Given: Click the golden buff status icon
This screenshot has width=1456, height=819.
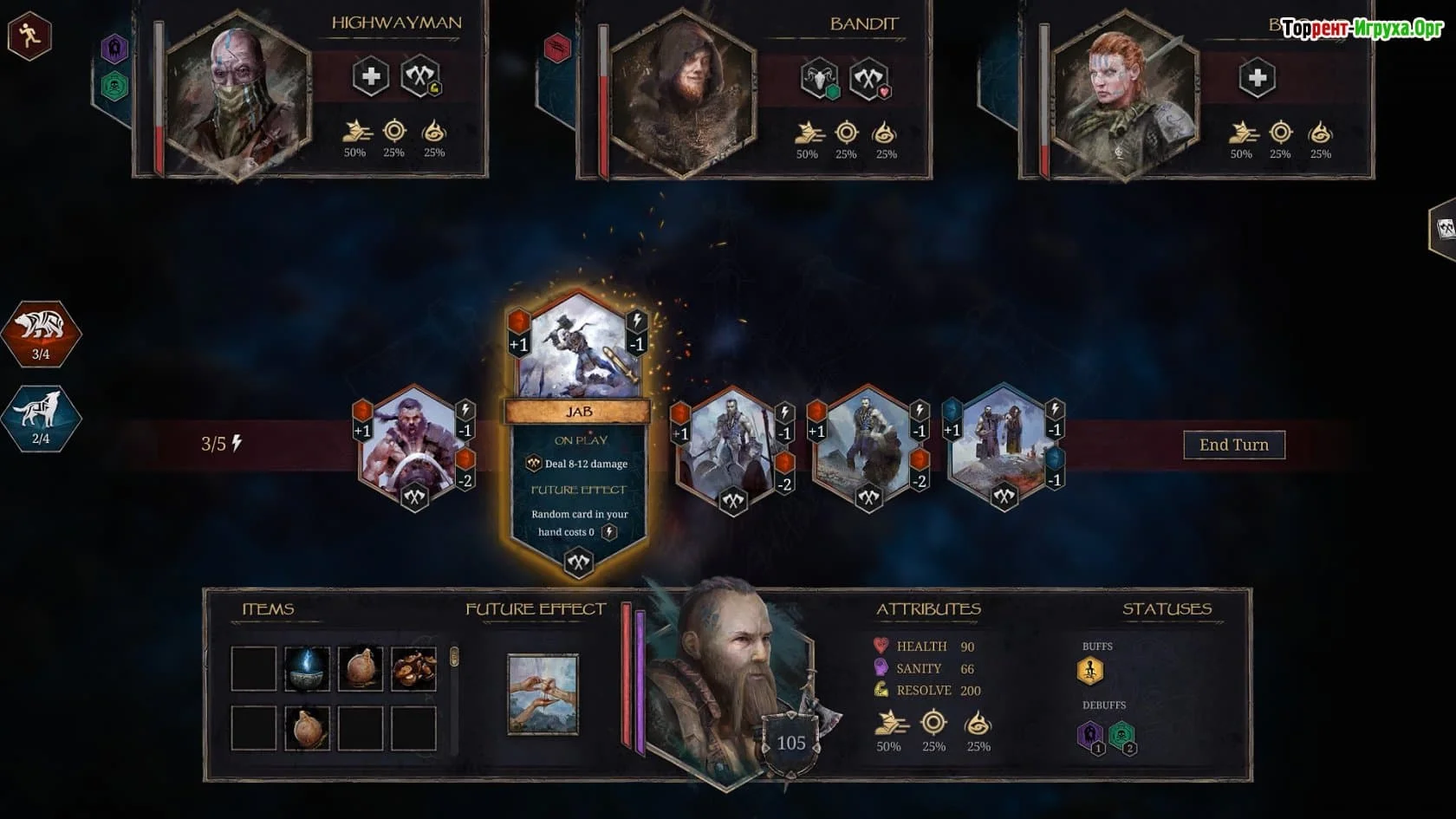Looking at the screenshot, I should coord(1089,670).
